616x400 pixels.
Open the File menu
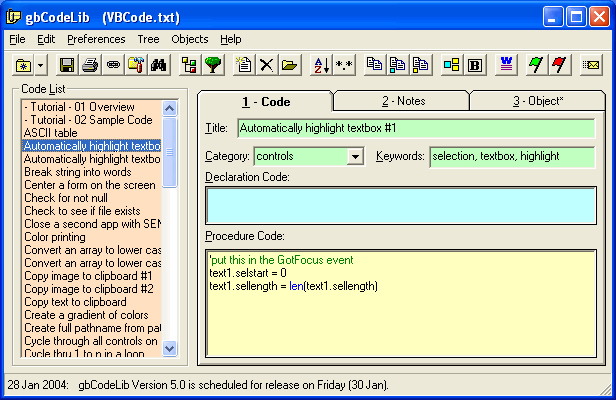[17, 39]
